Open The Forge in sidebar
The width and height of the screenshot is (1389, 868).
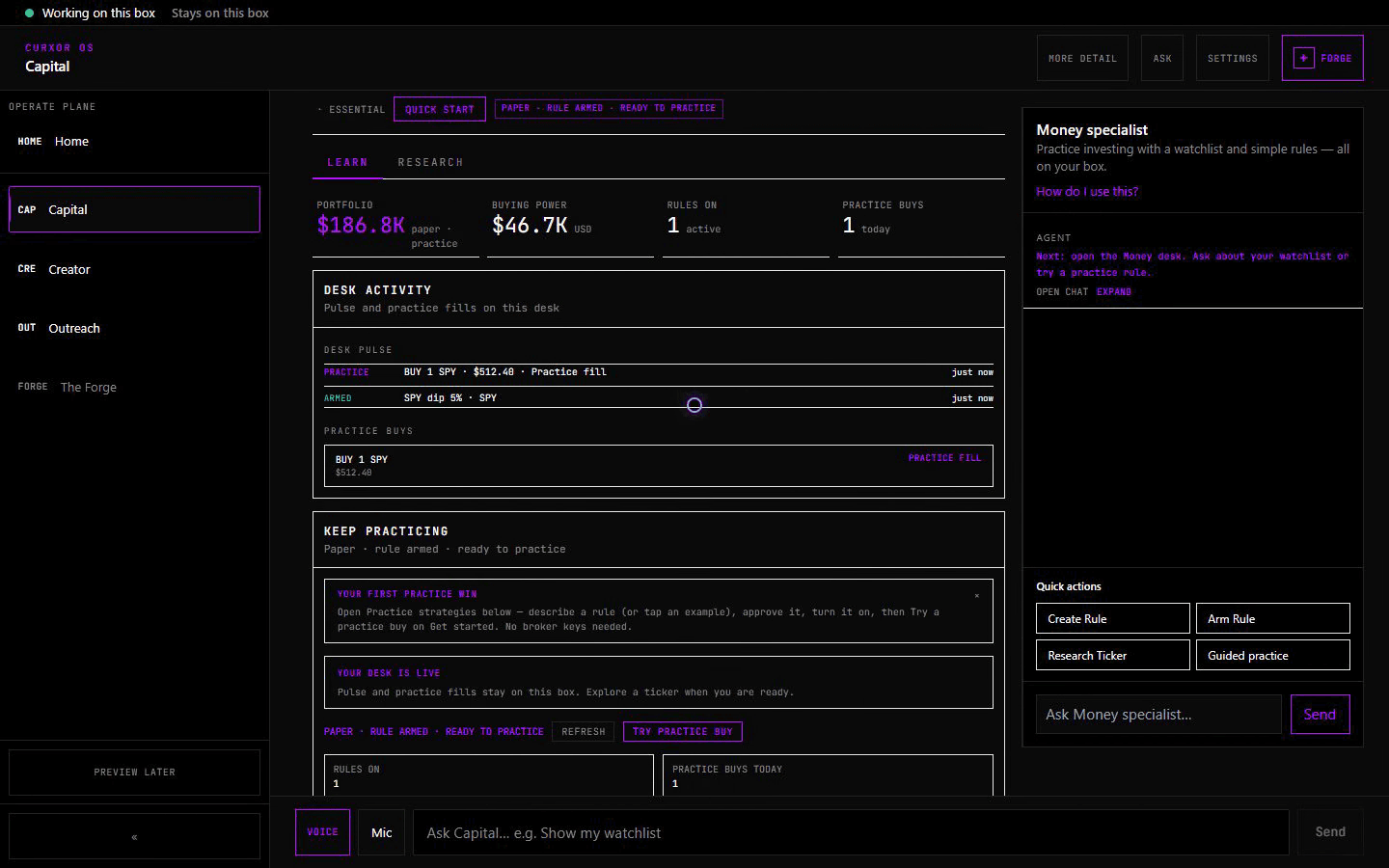pos(134,387)
